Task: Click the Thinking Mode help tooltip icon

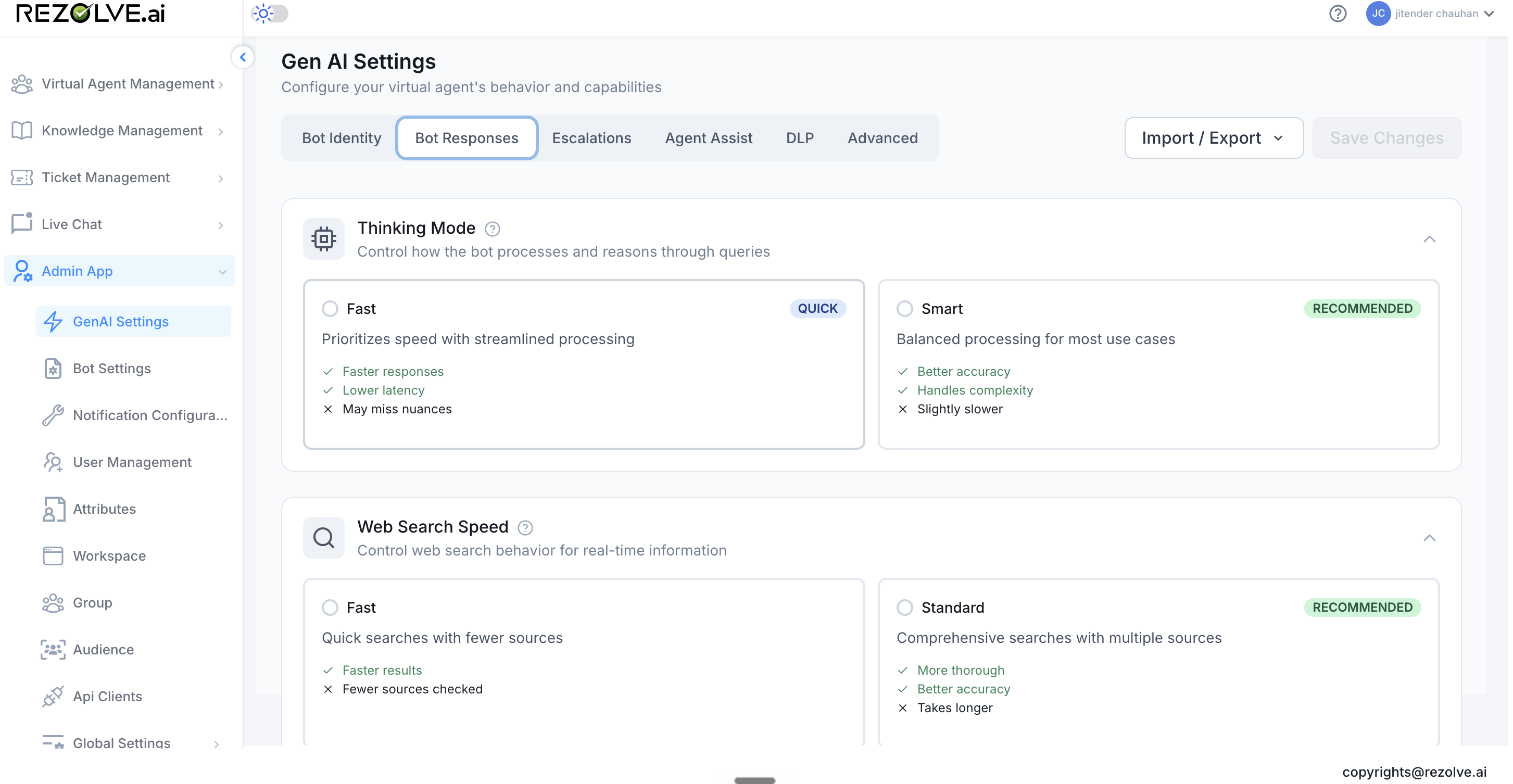Action: click(x=492, y=229)
